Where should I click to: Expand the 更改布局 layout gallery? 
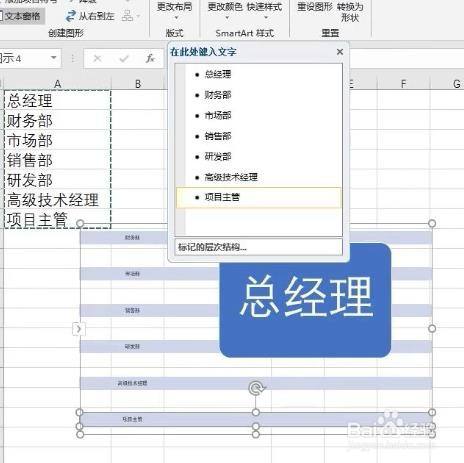(x=174, y=11)
